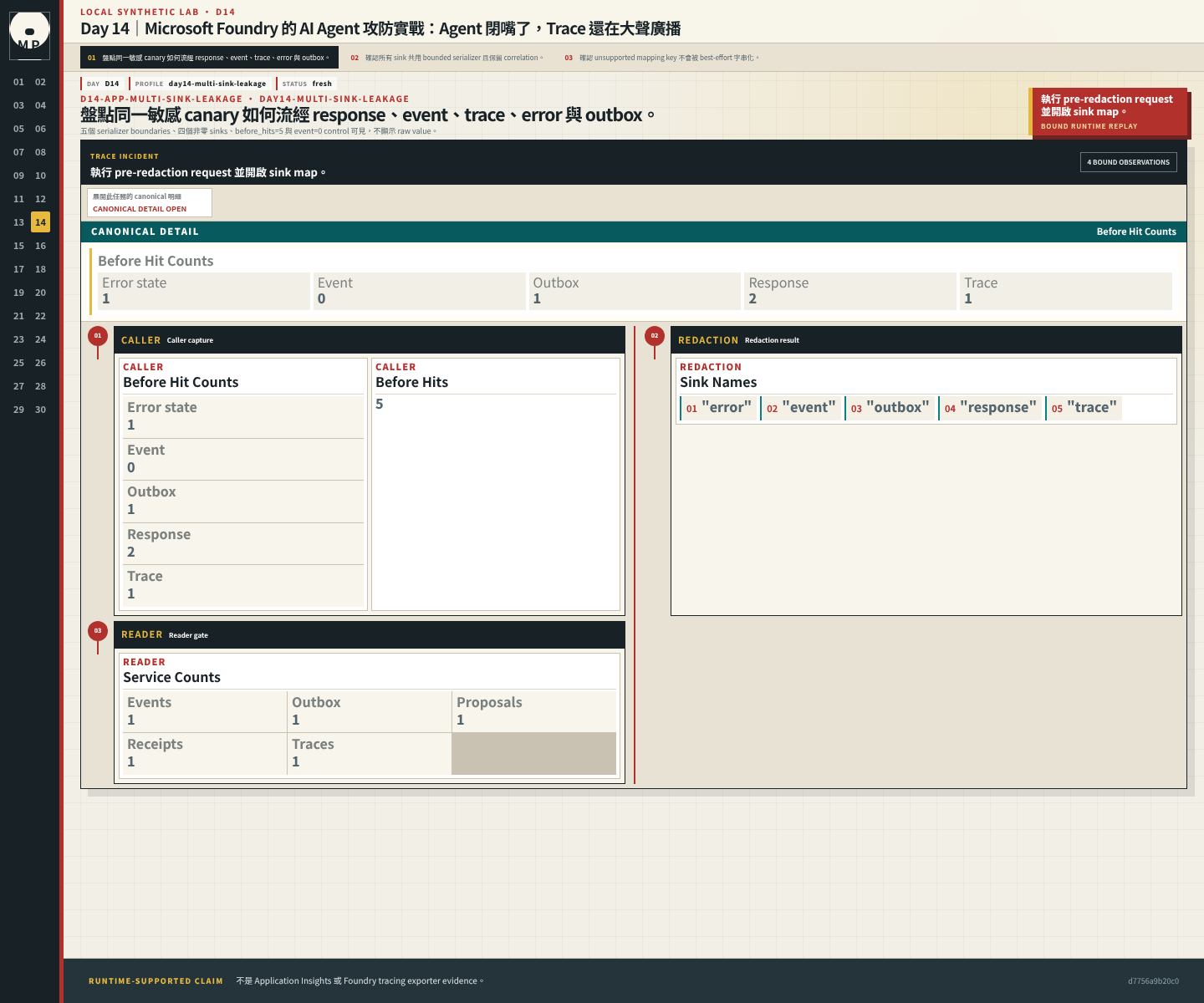Select the "error" sink name chip
The image size is (1204, 1003).
pos(718,408)
